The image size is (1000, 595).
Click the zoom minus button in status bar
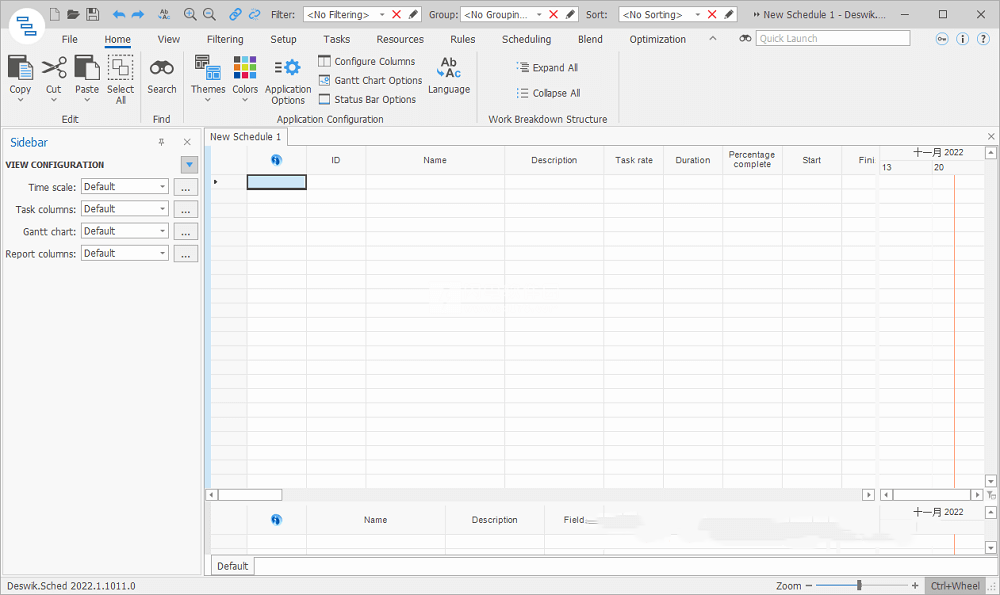pos(809,585)
